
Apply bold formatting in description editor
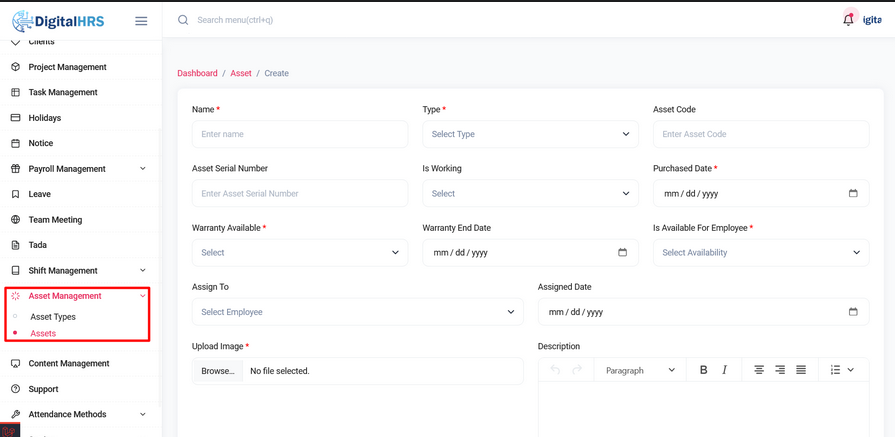click(703, 370)
